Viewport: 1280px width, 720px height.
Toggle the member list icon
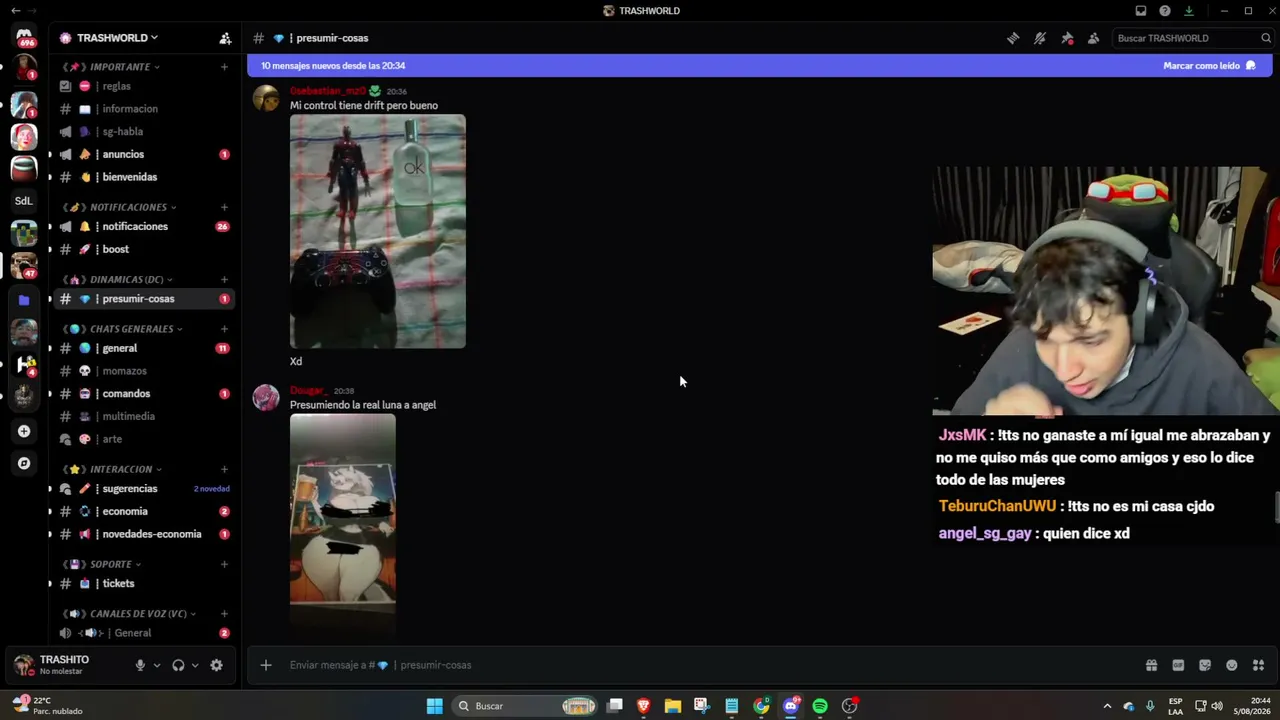tap(1094, 38)
